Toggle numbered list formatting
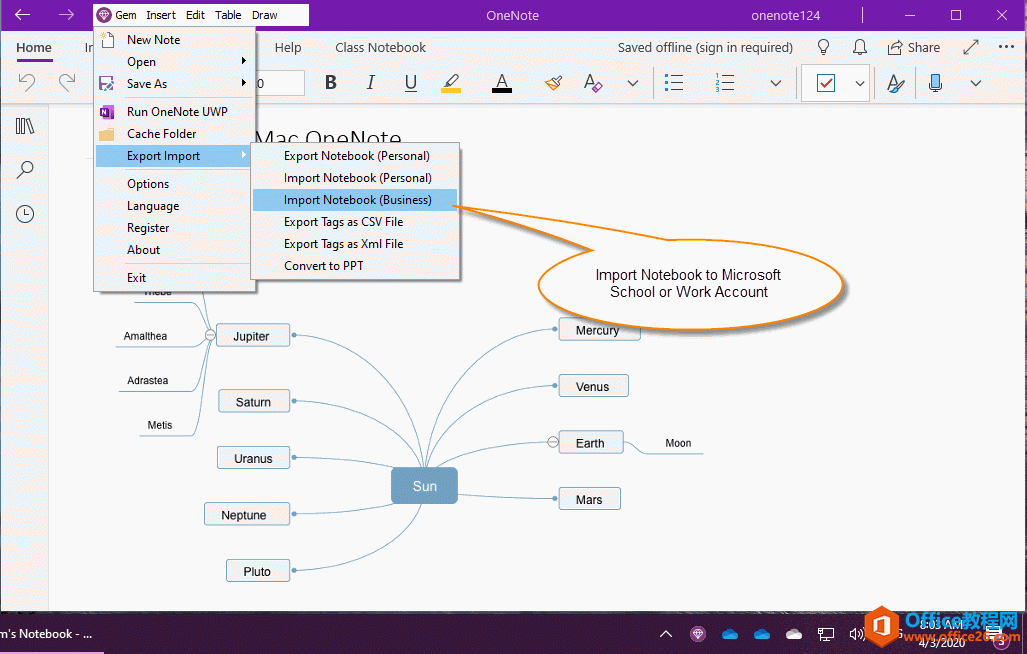1027x654 pixels. click(x=725, y=83)
